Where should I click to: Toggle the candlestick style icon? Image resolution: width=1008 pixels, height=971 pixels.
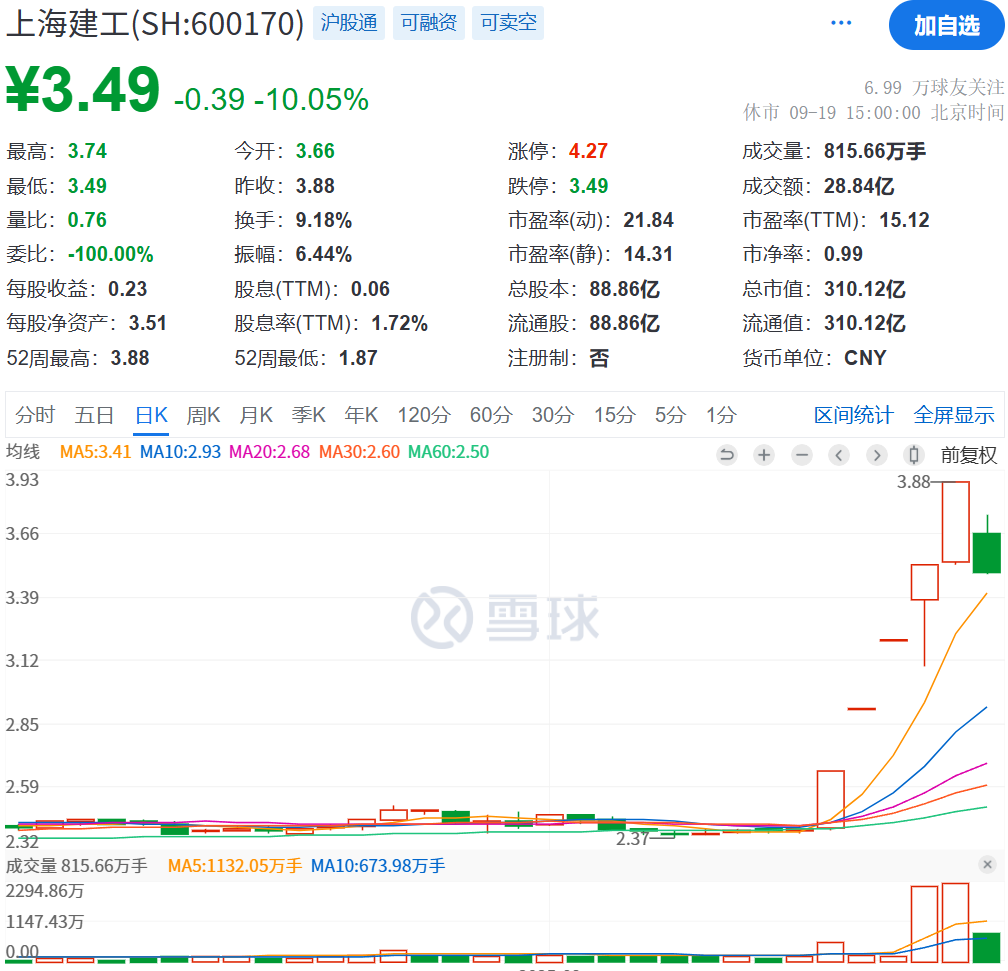pos(914,455)
